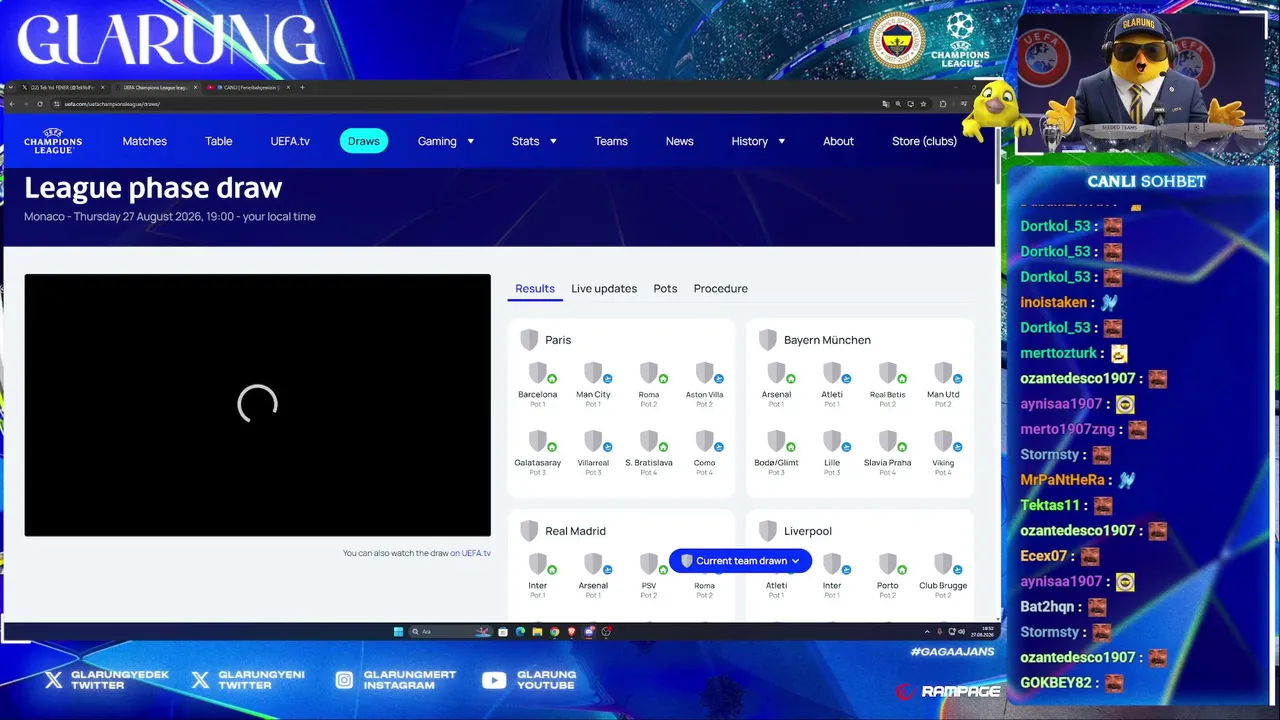Select Porto badge in the Liverpool card
Viewport: 1280px width, 720px height.
coord(888,564)
